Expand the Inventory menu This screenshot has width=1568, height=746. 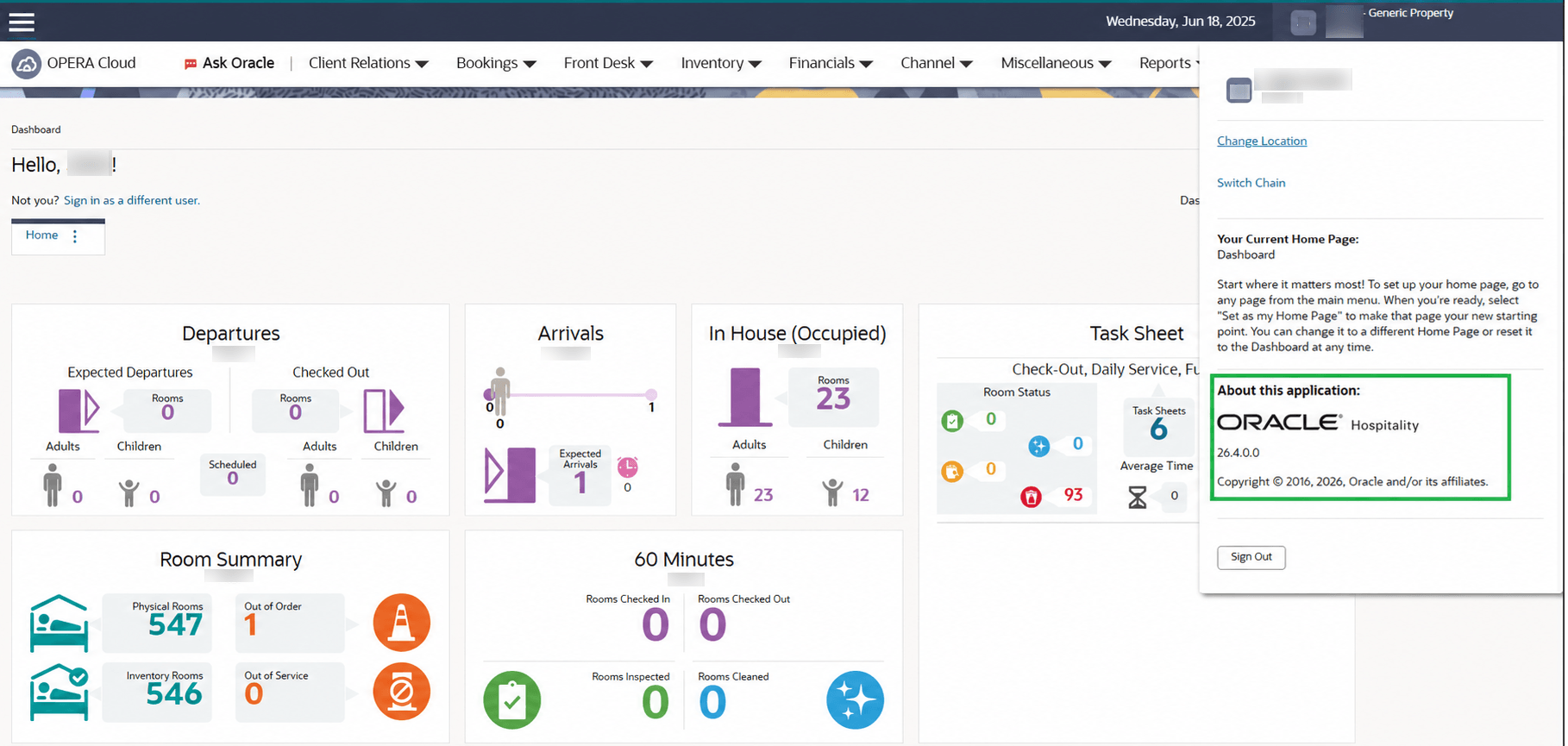pyautogui.click(x=721, y=63)
